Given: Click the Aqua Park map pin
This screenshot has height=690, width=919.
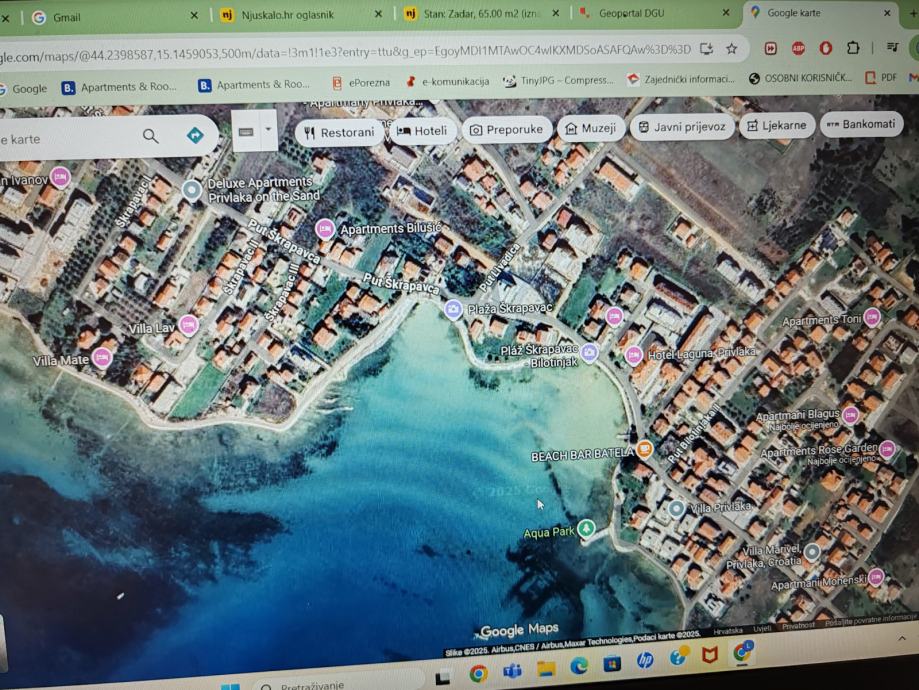Looking at the screenshot, I should (587, 528).
